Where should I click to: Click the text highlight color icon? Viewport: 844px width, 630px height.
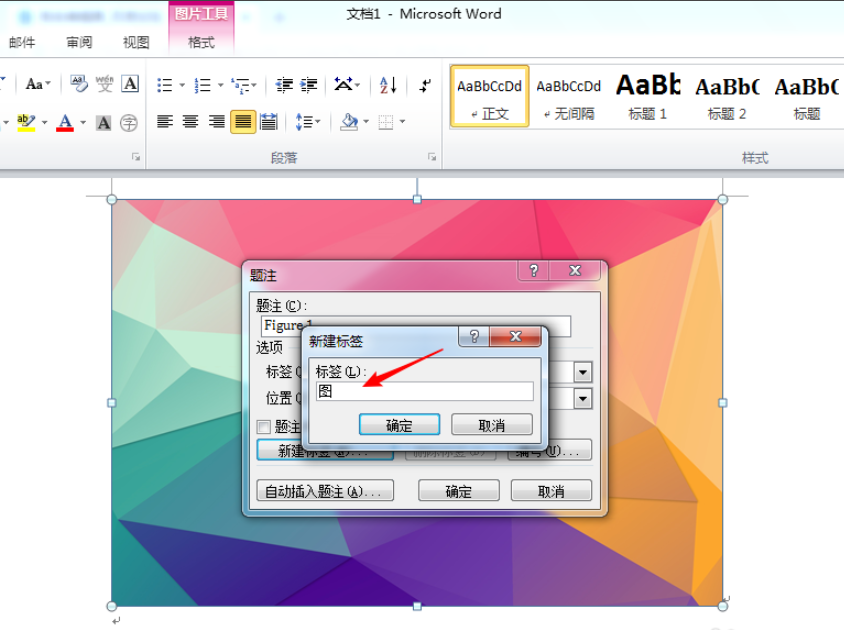coord(26,123)
